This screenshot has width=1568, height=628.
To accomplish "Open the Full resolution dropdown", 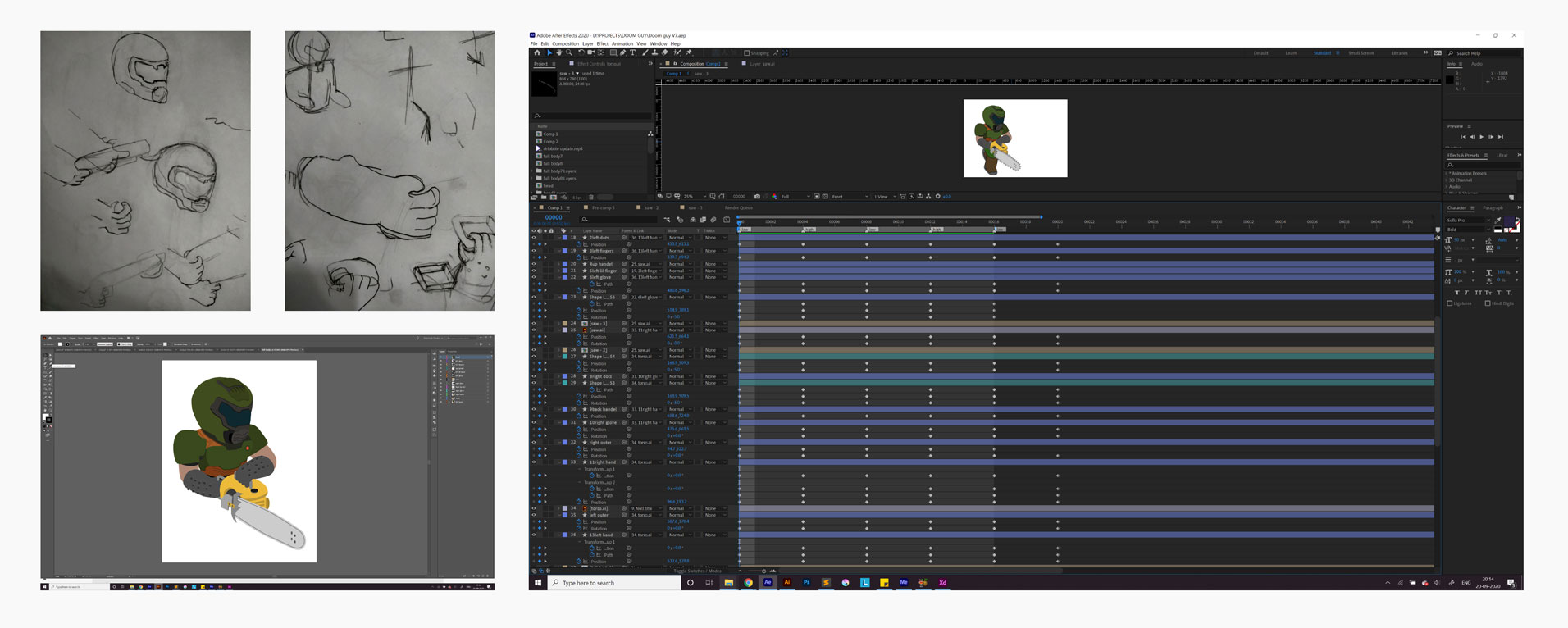I will pyautogui.click(x=794, y=197).
